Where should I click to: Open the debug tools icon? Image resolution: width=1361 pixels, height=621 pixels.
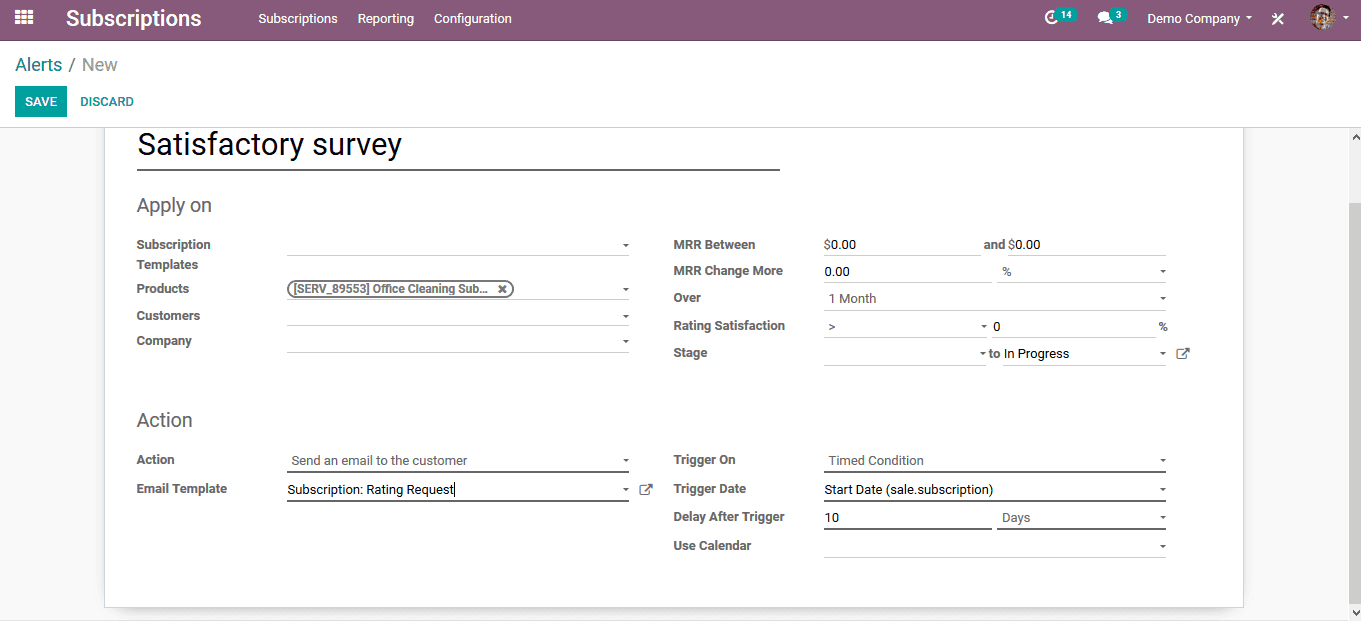[x=1278, y=19]
